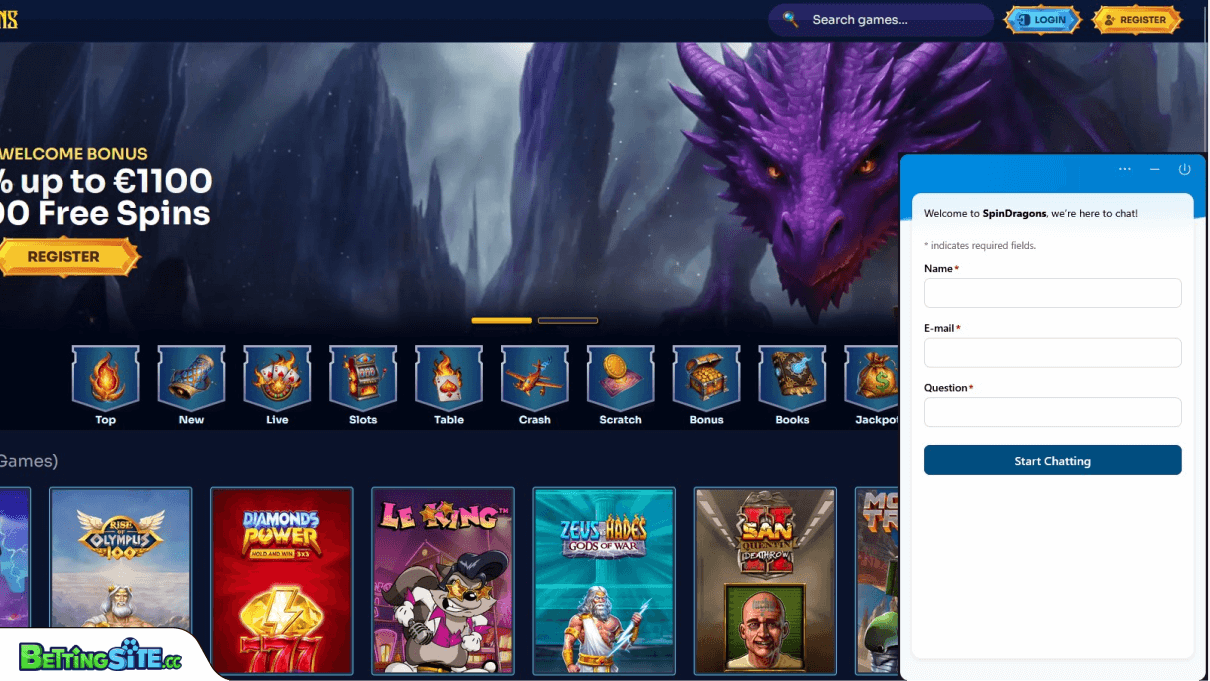1210x681 pixels.
Task: Open the Crash games airplane icon
Action: point(535,378)
